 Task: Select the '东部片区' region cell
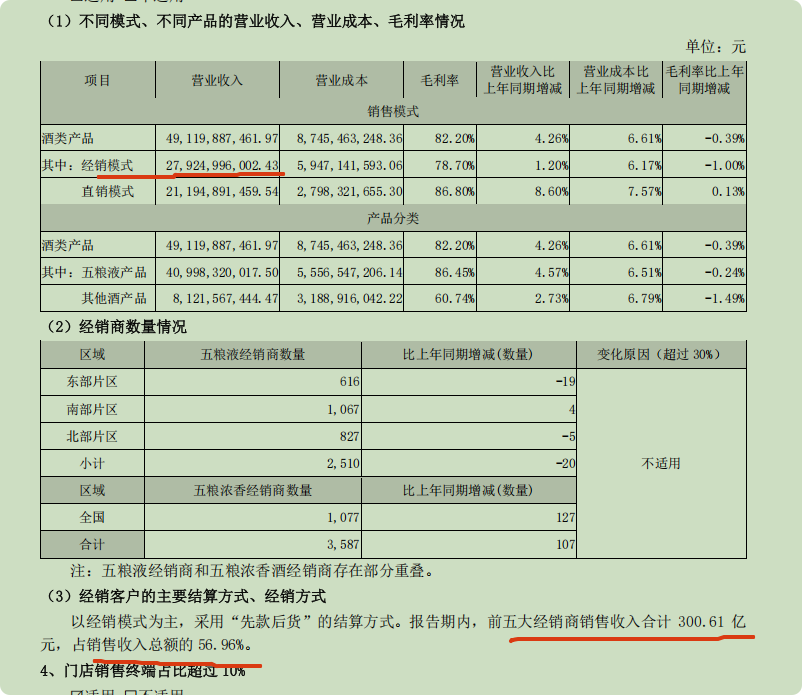pyautogui.click(x=92, y=382)
